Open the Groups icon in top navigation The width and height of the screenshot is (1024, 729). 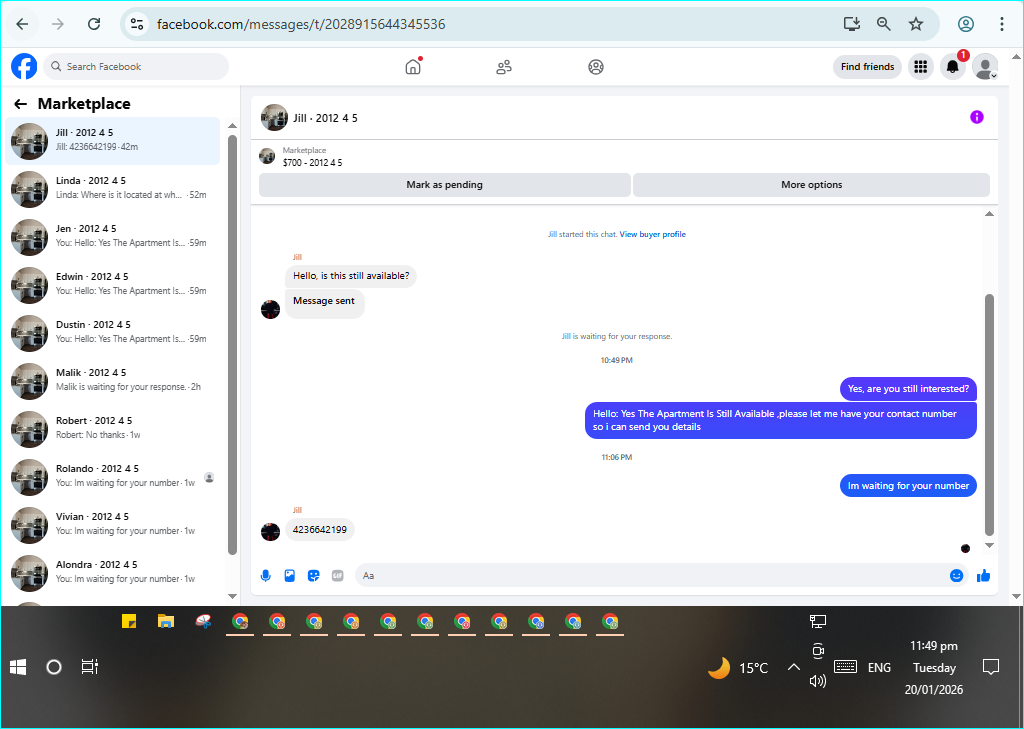point(596,67)
